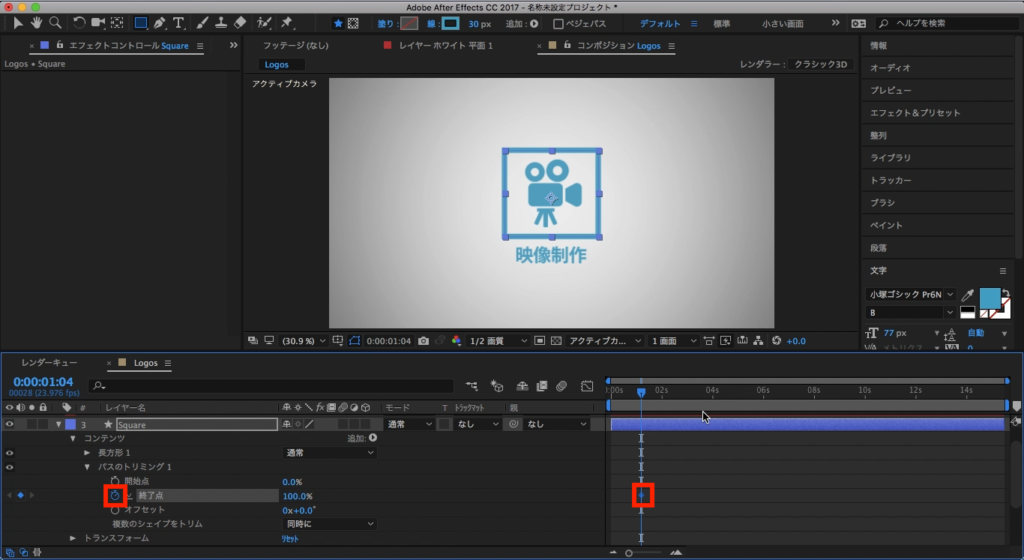This screenshot has height=560, width=1024.
Task: Select the Rotation tool
Action: click(80, 23)
